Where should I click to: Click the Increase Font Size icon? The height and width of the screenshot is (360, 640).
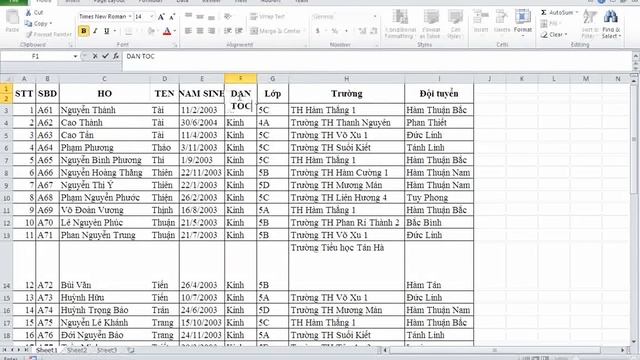161,17
